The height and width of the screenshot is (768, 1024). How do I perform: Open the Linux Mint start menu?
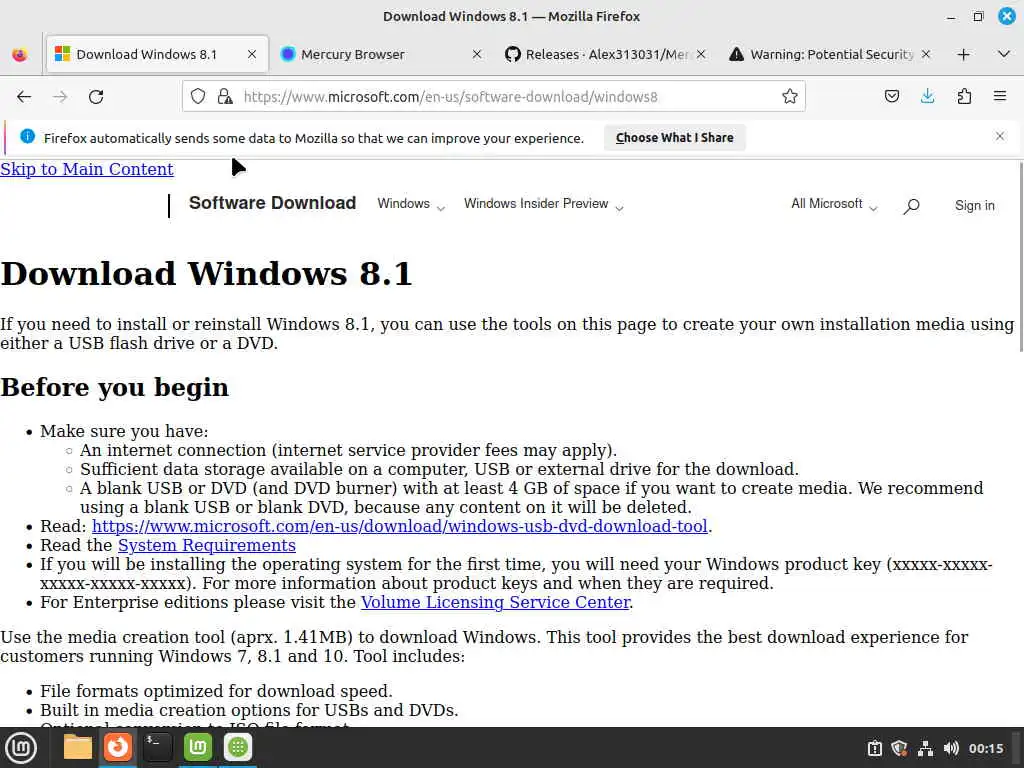21,748
